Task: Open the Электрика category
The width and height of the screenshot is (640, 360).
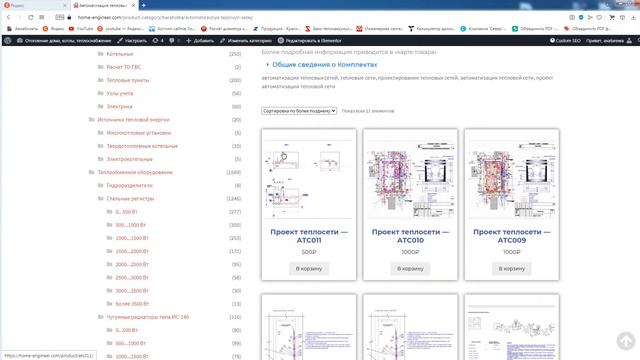Action: click(x=119, y=107)
